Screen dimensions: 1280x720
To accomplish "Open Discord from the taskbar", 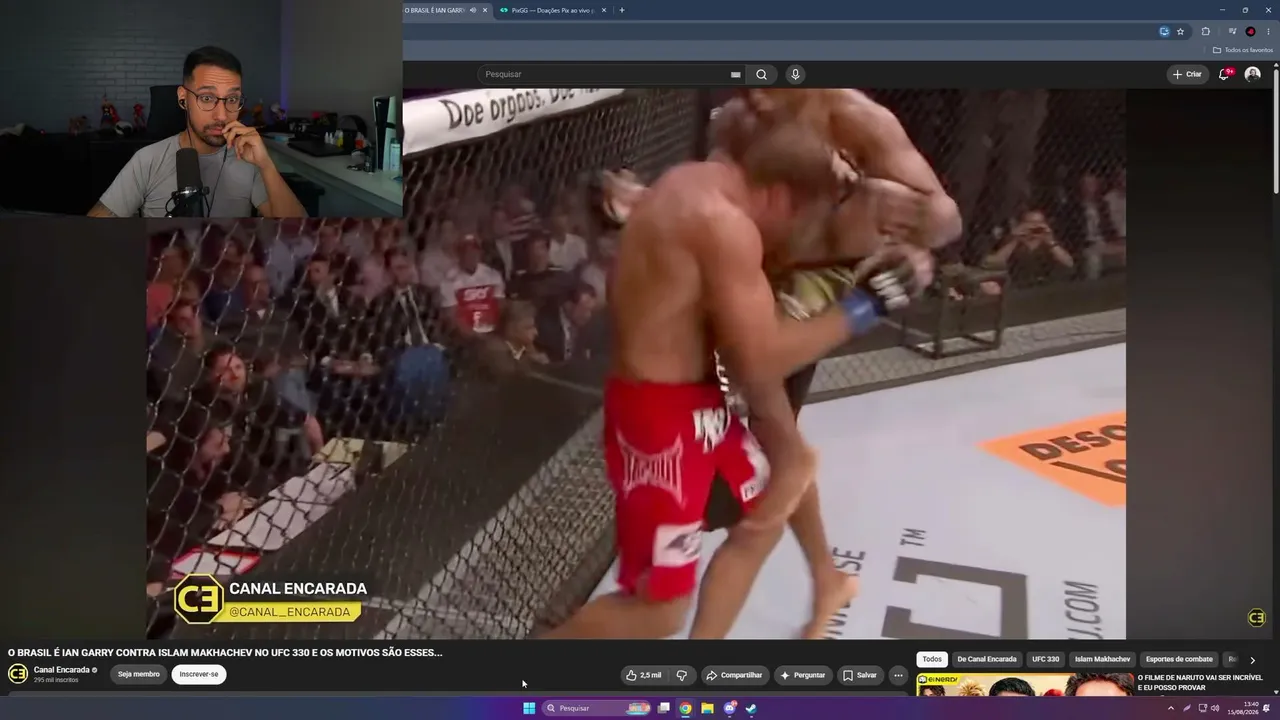I will pos(729,708).
